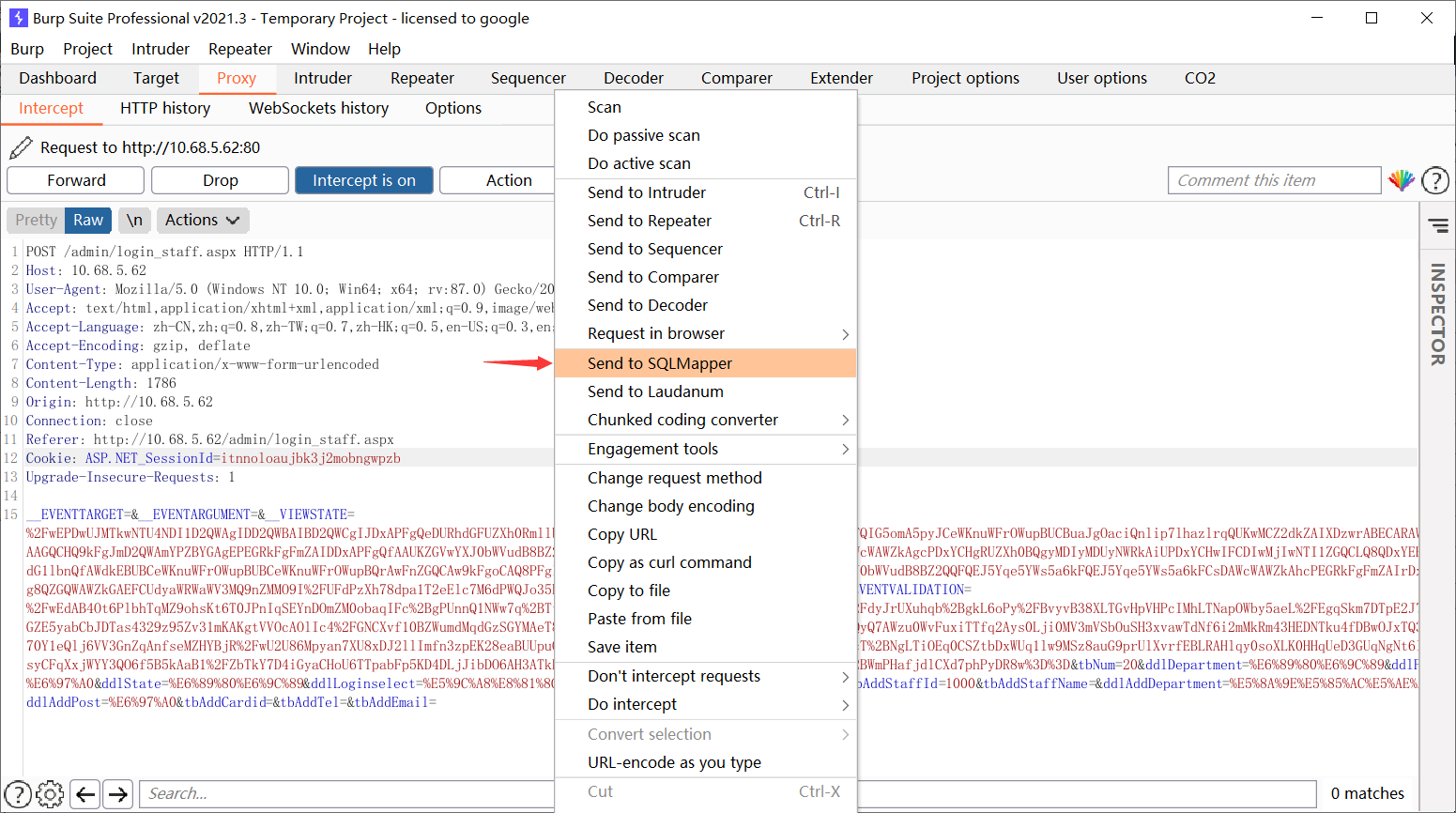Select Copy URL menu entry
The width and height of the screenshot is (1456, 813).
click(706, 534)
